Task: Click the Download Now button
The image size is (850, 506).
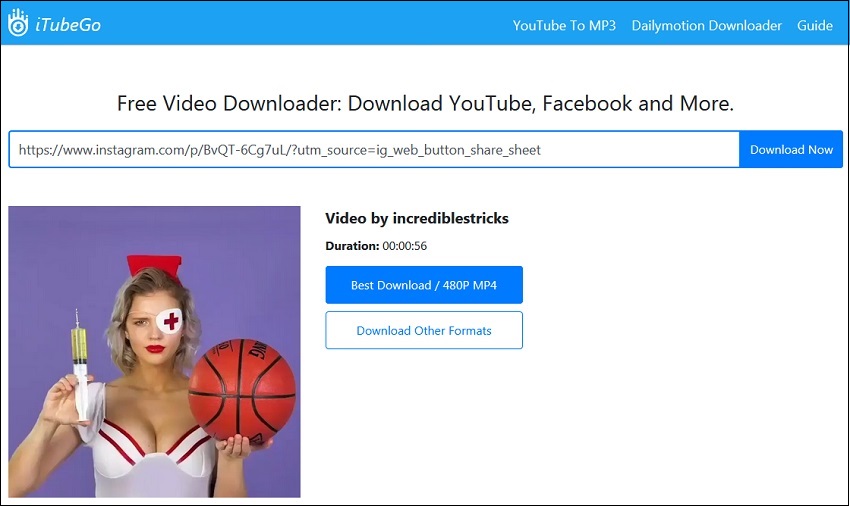Action: pyautogui.click(x=791, y=149)
